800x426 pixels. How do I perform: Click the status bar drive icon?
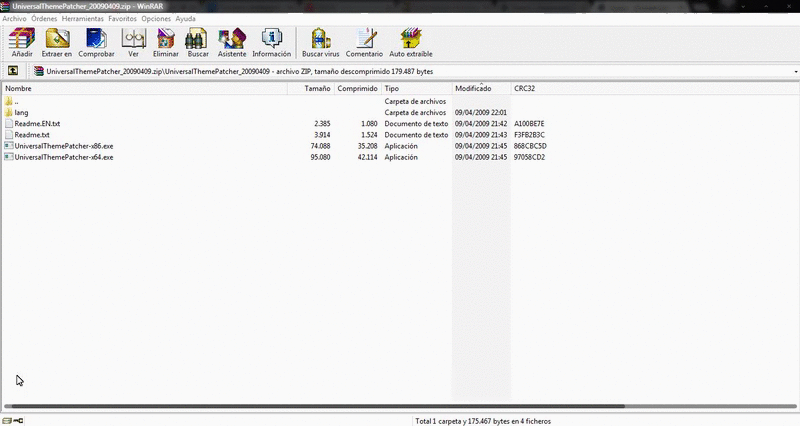coord(7,421)
